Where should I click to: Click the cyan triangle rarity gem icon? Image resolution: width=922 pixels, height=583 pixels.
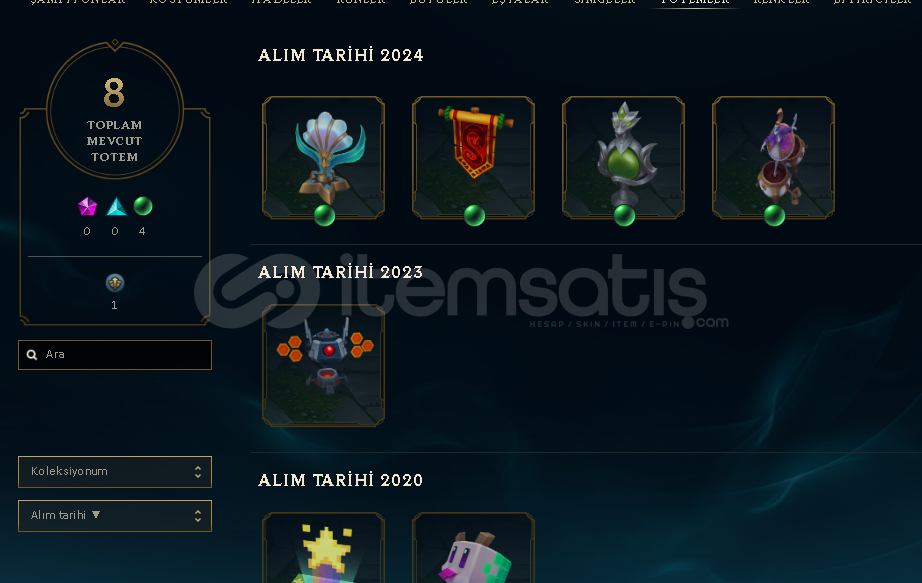pos(116,207)
